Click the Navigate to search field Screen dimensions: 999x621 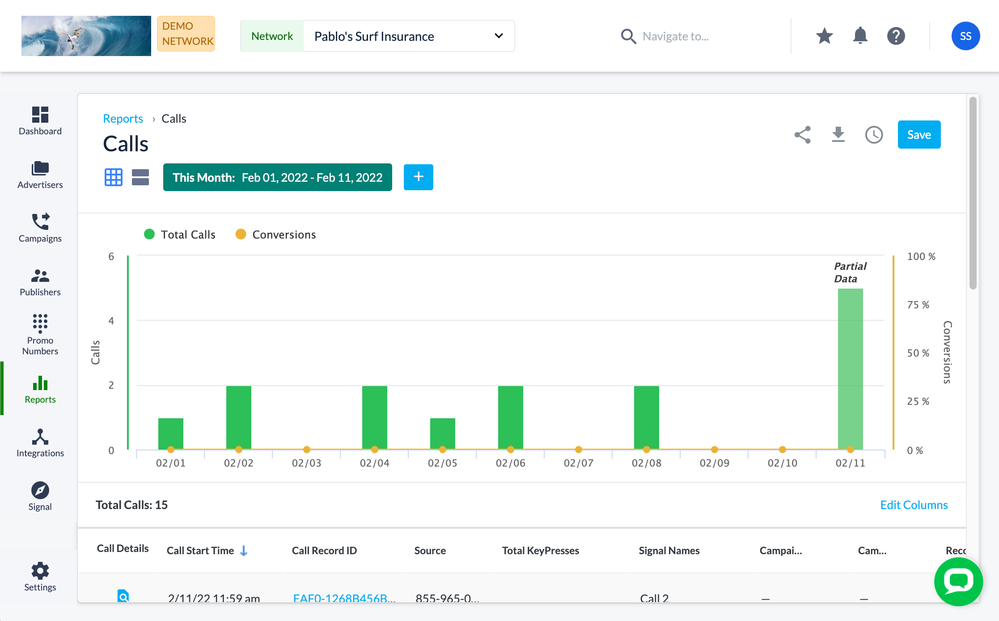point(690,36)
